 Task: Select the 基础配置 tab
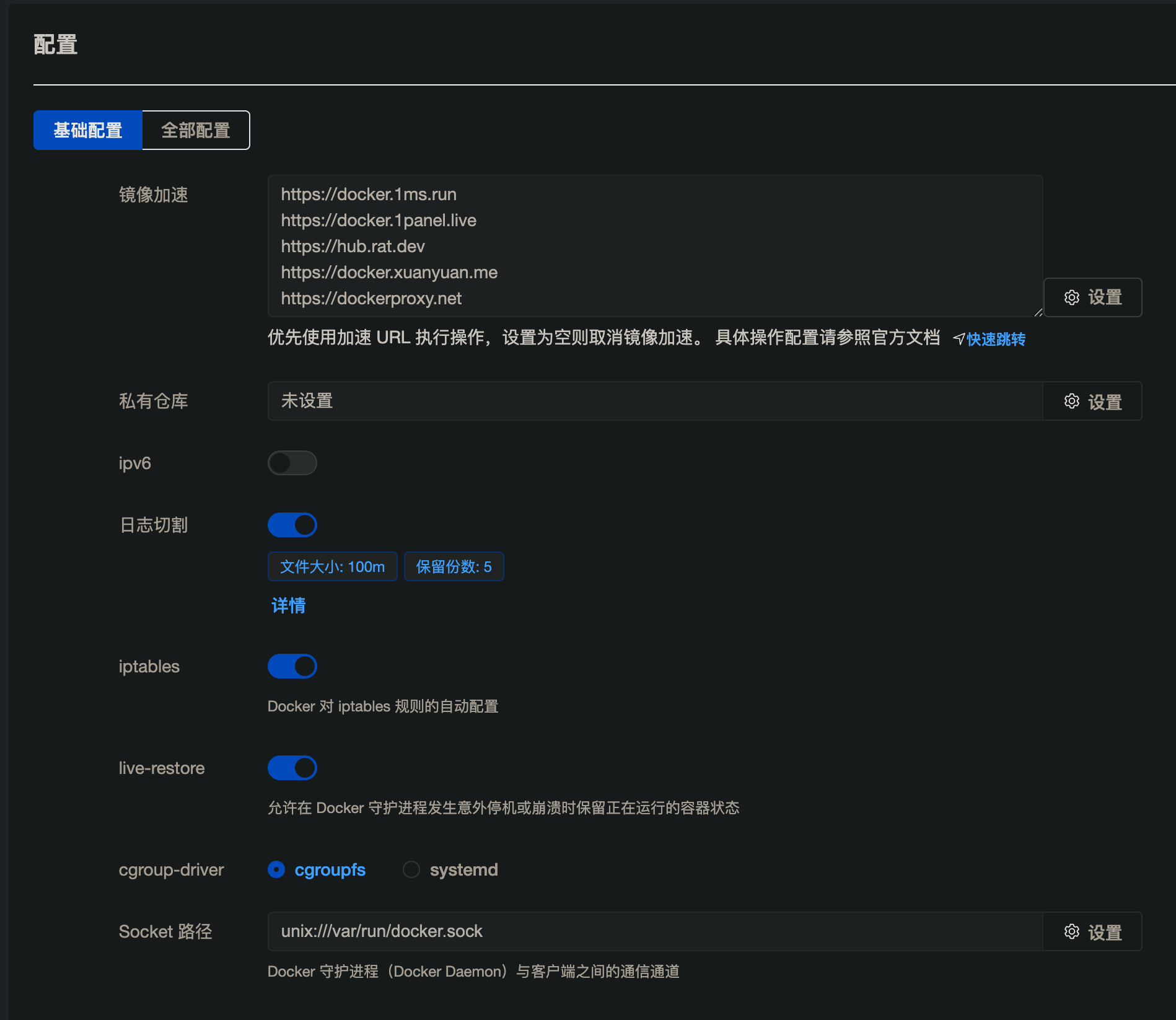coord(88,130)
